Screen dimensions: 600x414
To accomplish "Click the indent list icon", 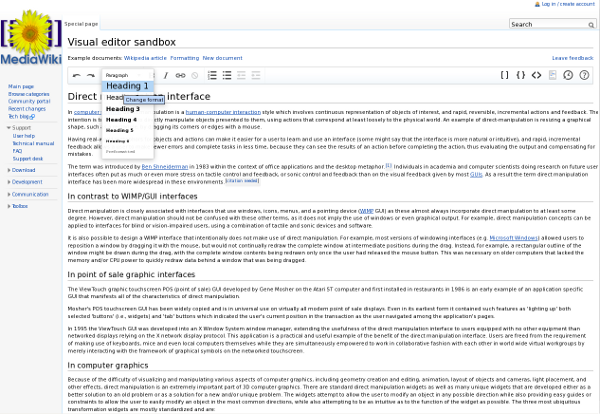I will tap(256, 75).
